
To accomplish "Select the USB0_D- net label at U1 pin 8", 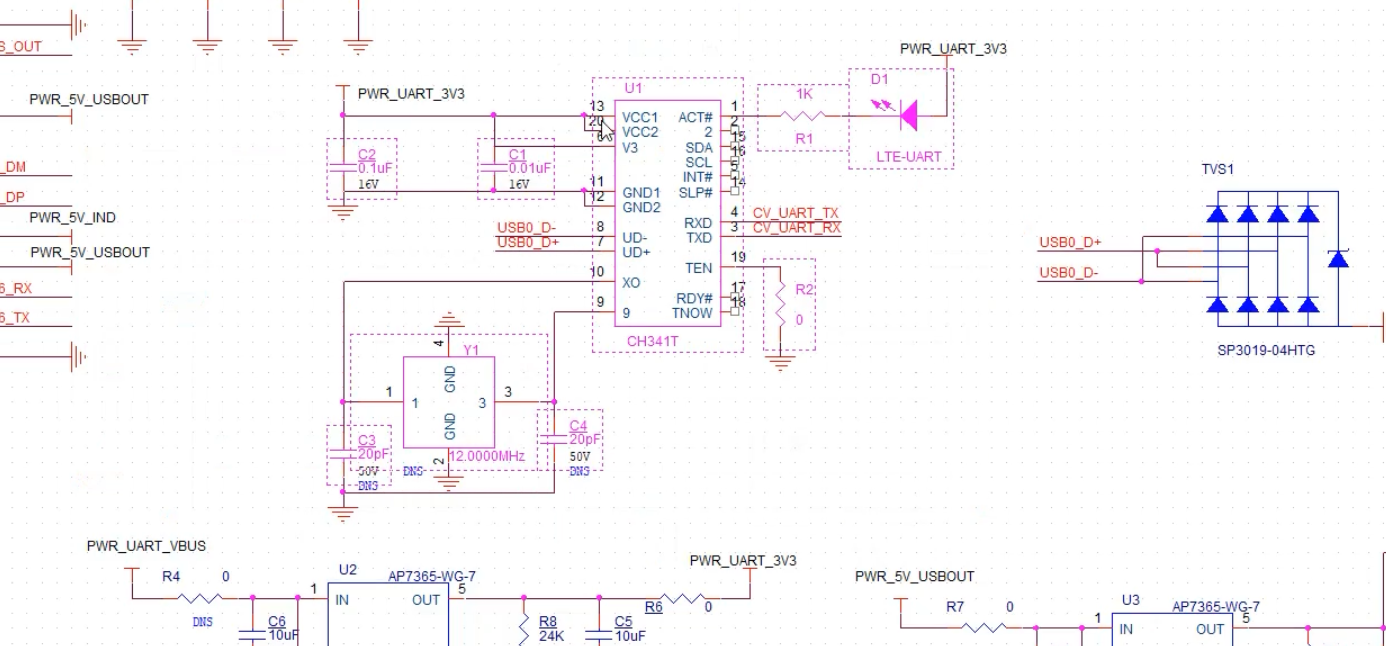I will 526,228.
